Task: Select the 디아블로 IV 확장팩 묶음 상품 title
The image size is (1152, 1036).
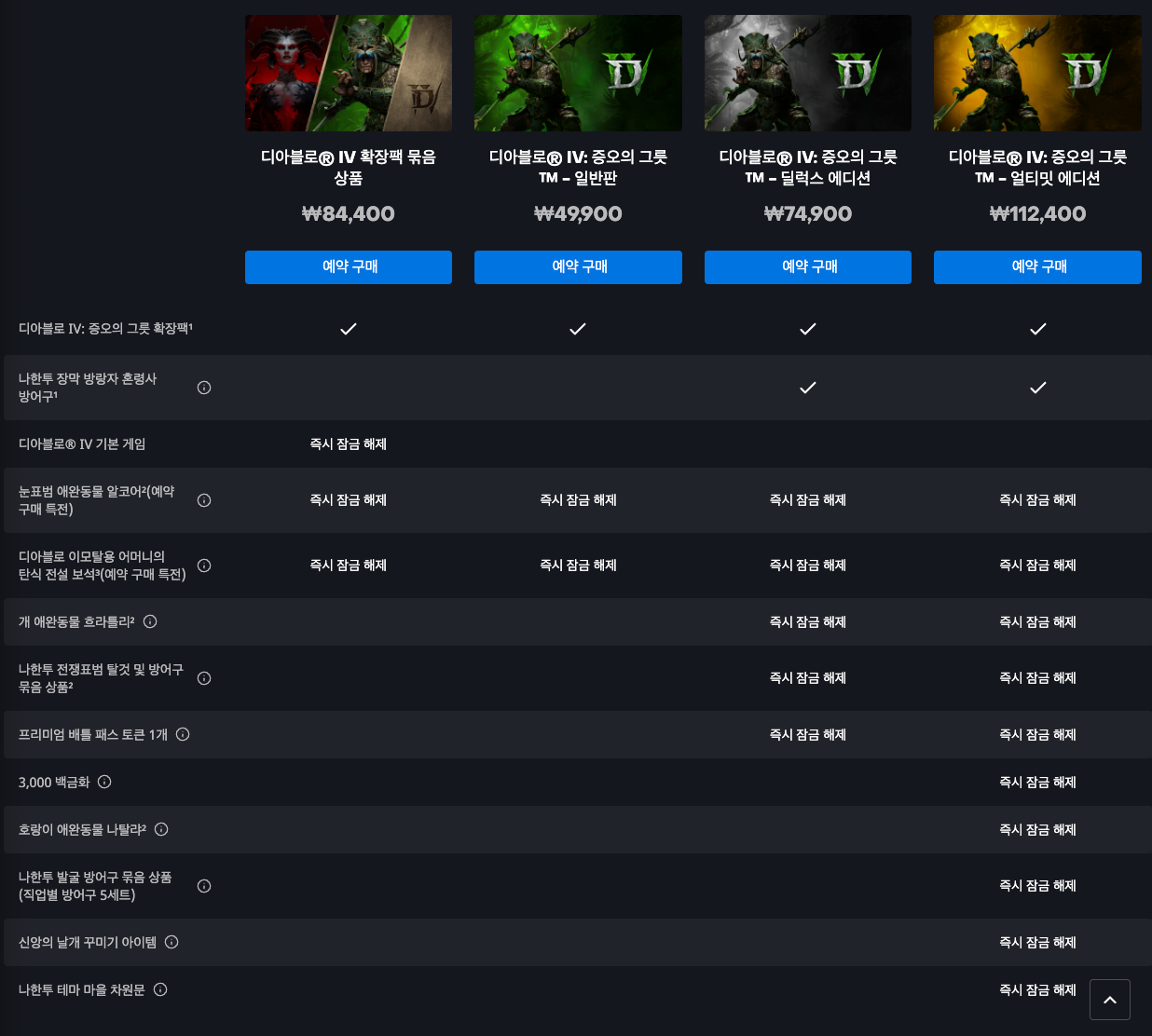Action: (x=349, y=168)
